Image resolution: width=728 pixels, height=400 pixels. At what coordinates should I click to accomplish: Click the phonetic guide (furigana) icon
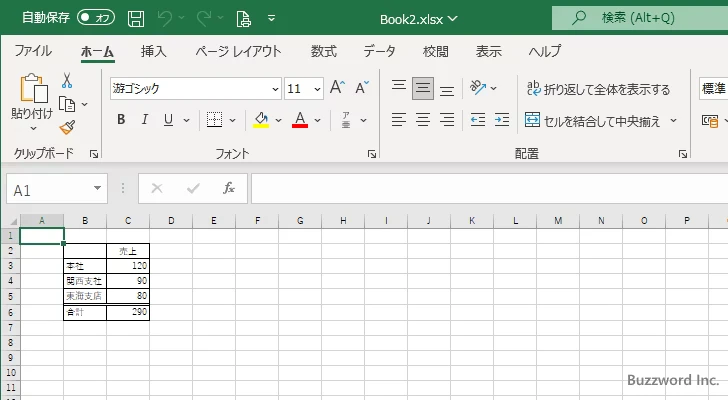[346, 120]
